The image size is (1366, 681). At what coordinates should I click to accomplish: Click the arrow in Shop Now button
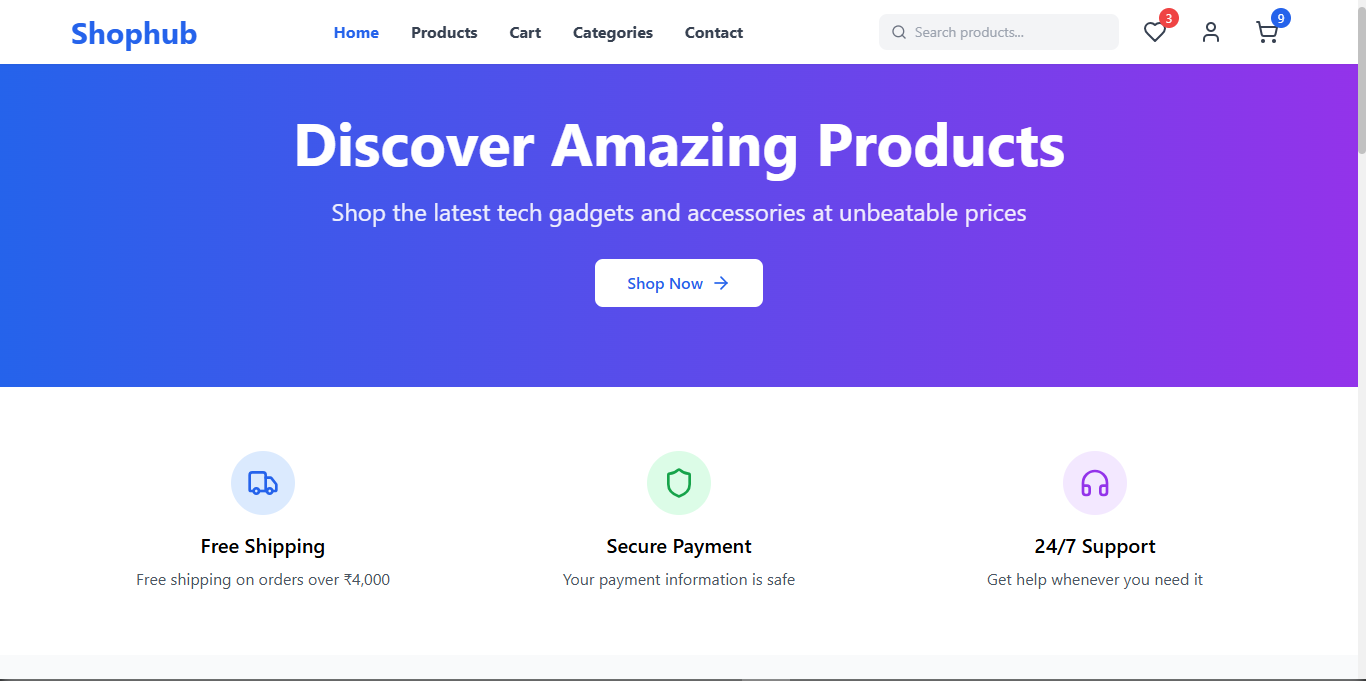(721, 283)
